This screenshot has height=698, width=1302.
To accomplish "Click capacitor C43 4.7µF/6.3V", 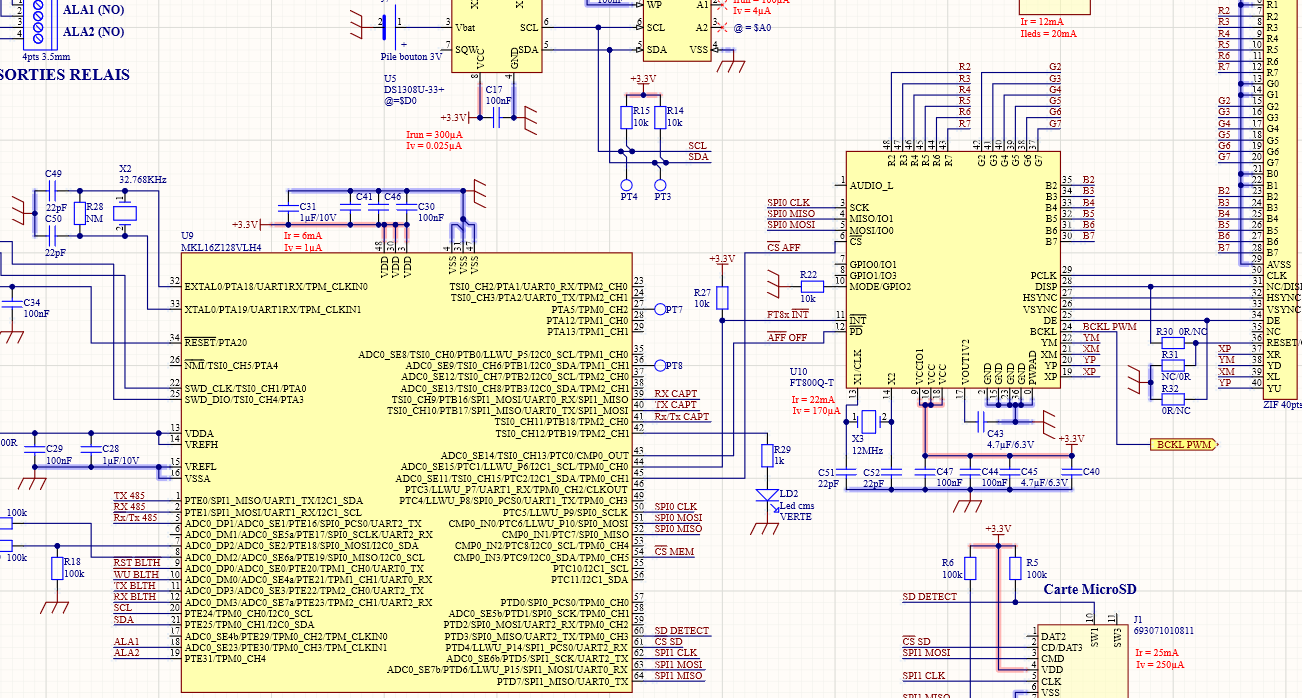I will pyautogui.click(x=983, y=420).
